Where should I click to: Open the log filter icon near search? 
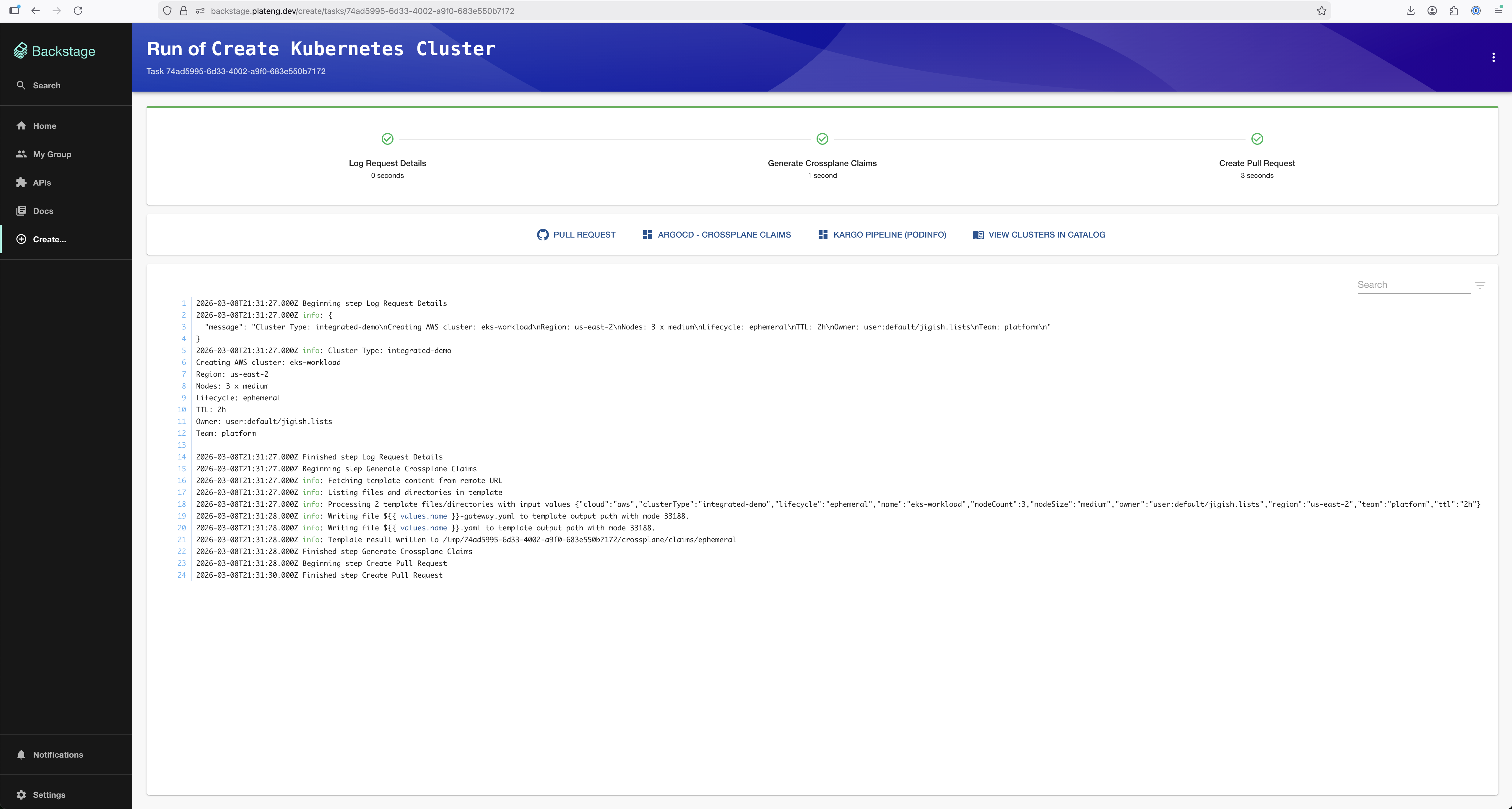pyautogui.click(x=1480, y=285)
